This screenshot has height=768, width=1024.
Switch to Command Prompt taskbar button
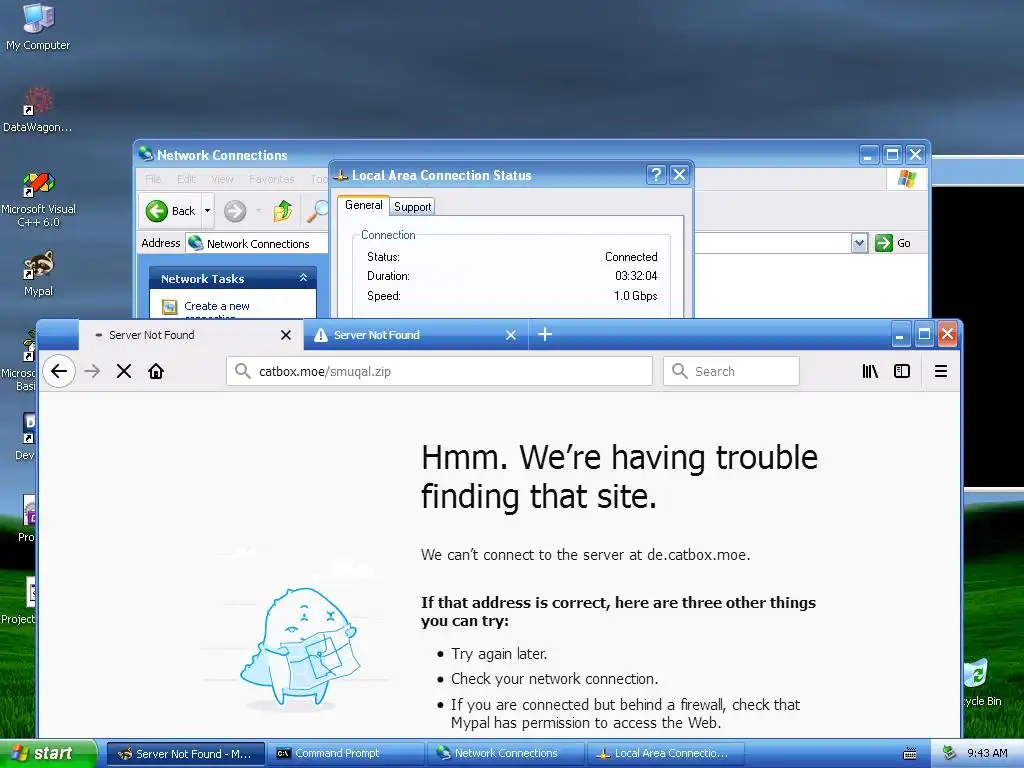point(345,754)
